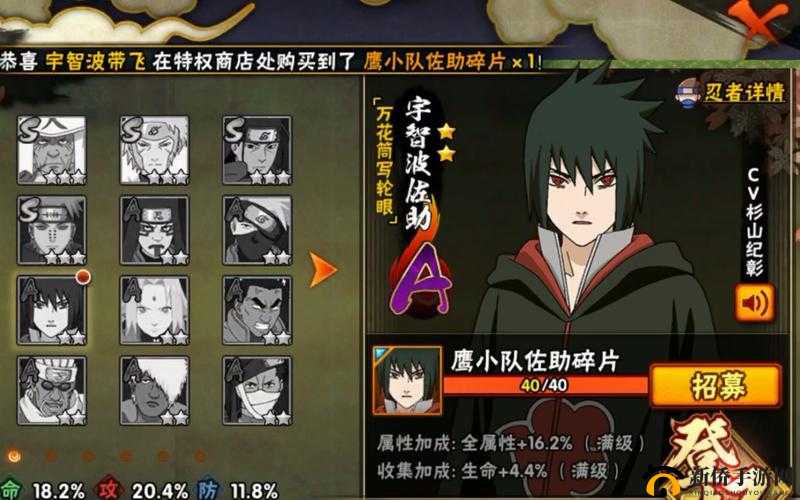800x500 pixels.
Task: Open 忍者详情 ninja details link
Action: point(744,93)
